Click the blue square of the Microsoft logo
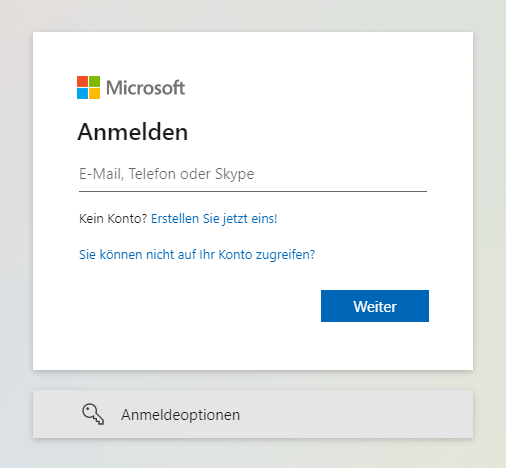This screenshot has width=506, height=468. coord(82,93)
